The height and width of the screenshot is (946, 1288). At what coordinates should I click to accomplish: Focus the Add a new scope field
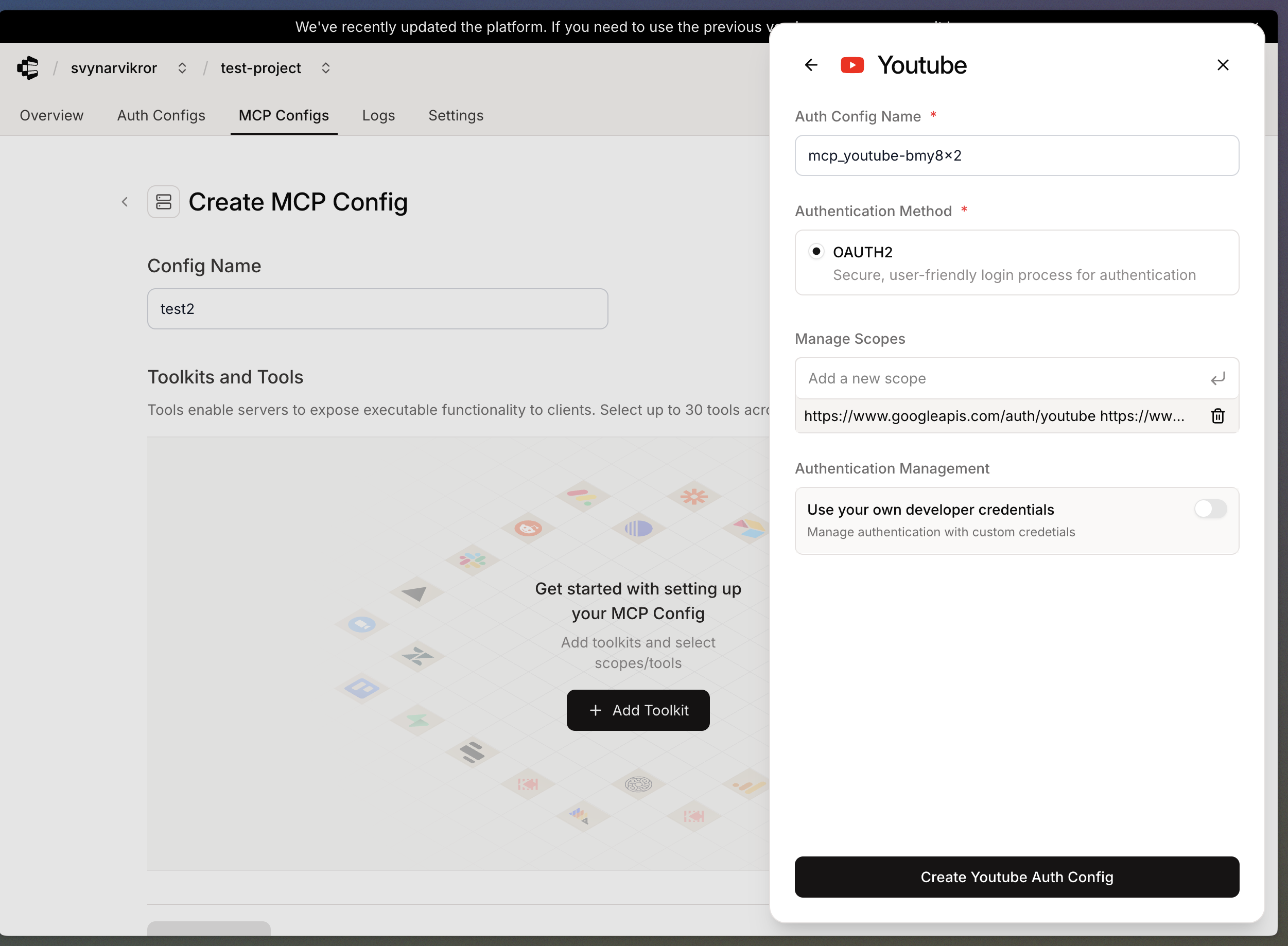[x=997, y=378]
